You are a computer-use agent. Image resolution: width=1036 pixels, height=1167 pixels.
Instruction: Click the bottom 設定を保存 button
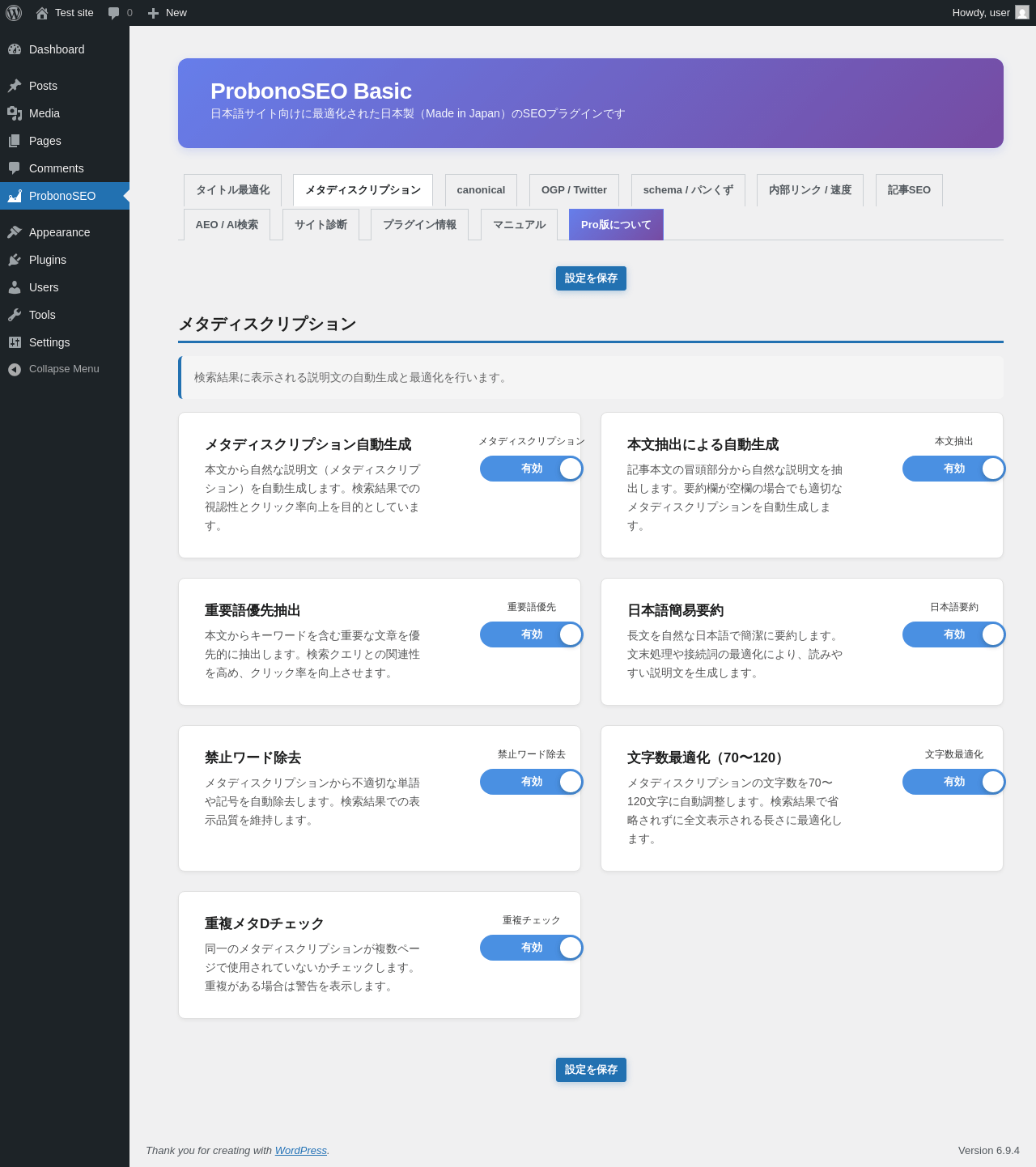pyautogui.click(x=591, y=1070)
